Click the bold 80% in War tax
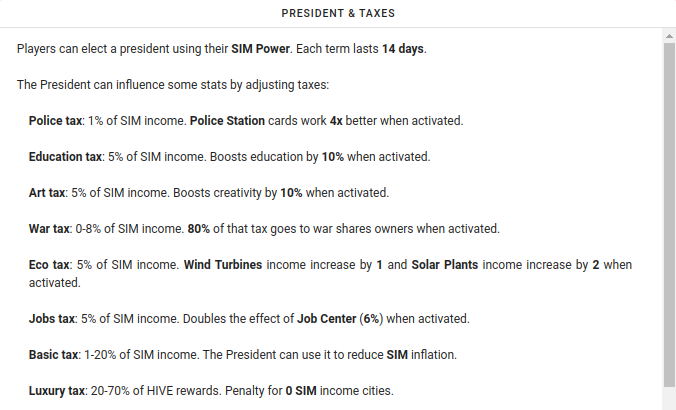Viewport: 676px width, 410px height. pyautogui.click(x=198, y=228)
